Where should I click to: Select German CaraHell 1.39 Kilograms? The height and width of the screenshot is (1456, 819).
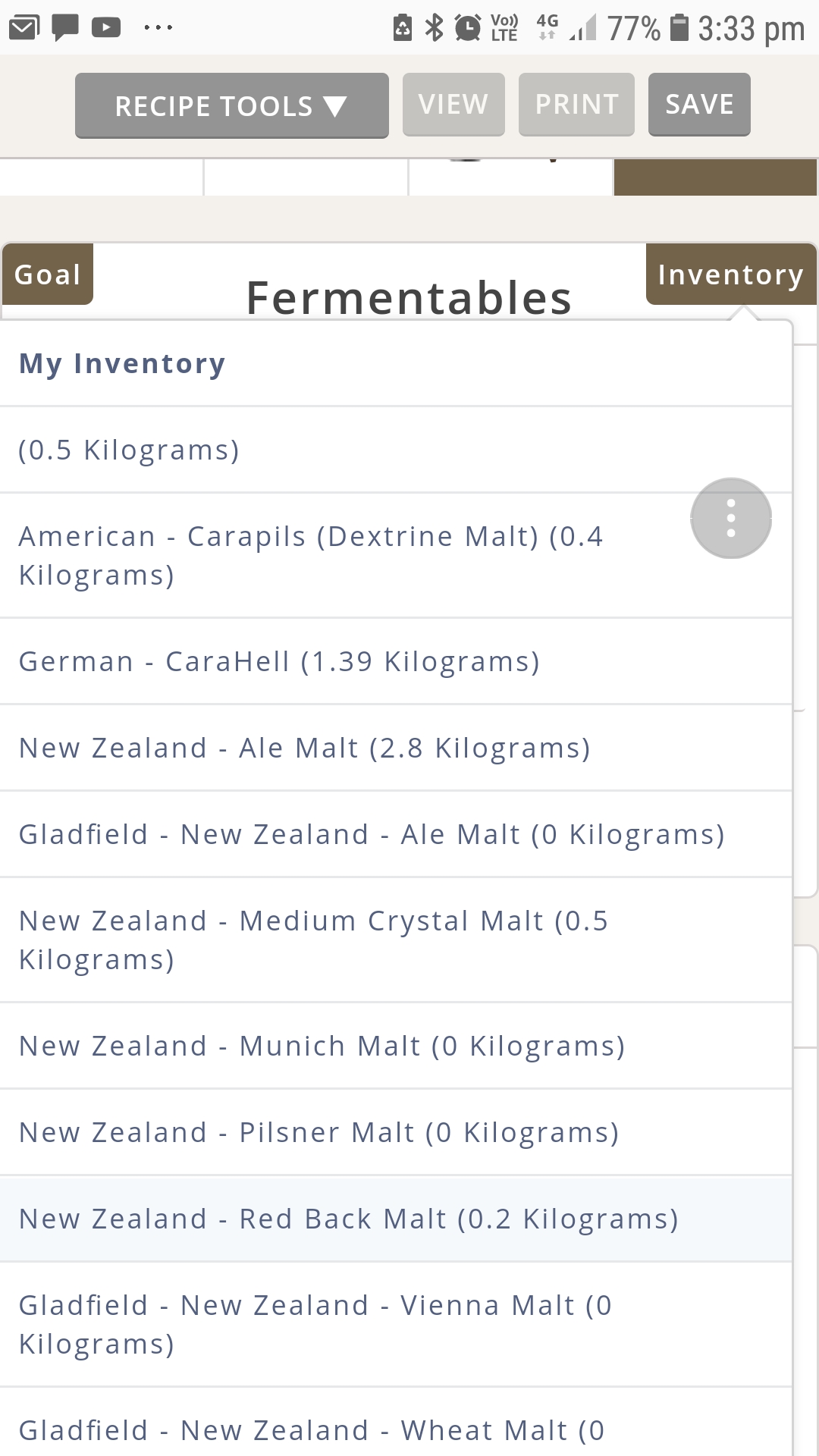(279, 661)
